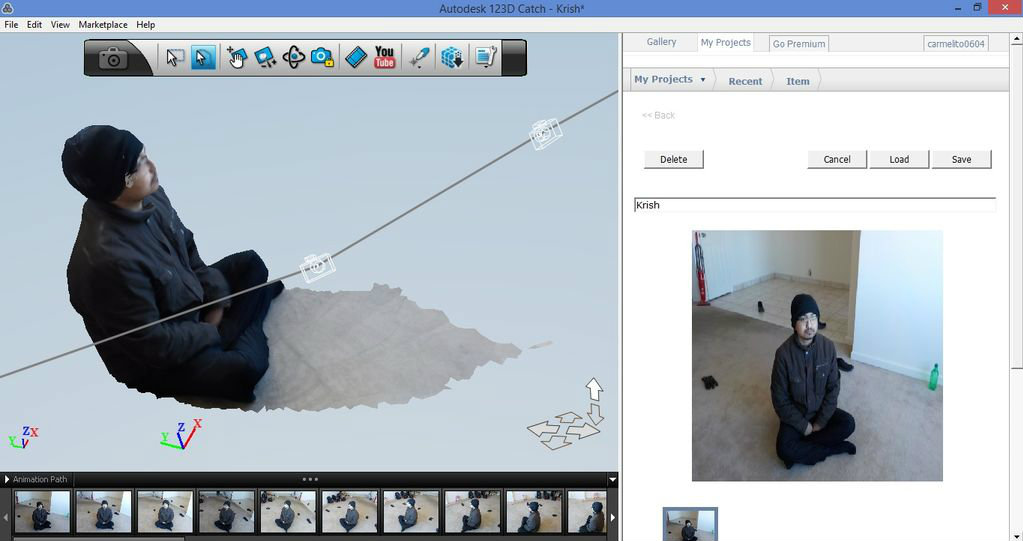1023x541 pixels.
Task: Select the fourth photo in the strip
Action: [x=226, y=512]
